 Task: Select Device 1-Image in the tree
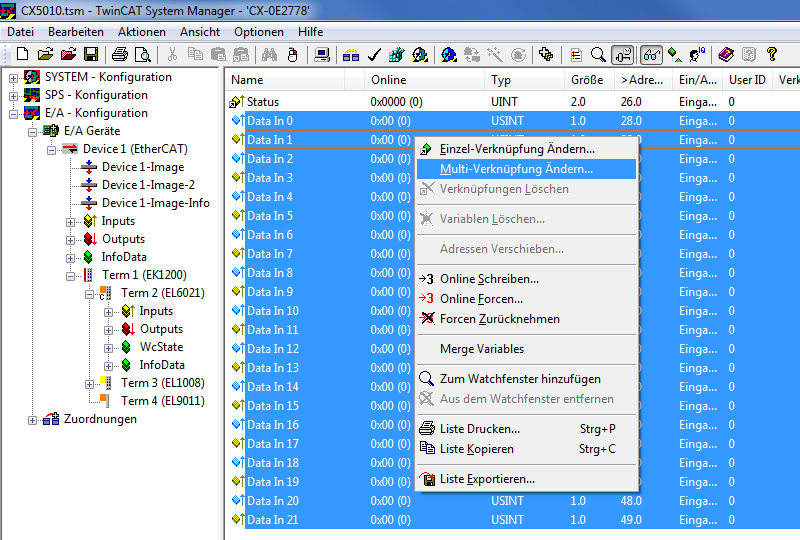coord(143,167)
